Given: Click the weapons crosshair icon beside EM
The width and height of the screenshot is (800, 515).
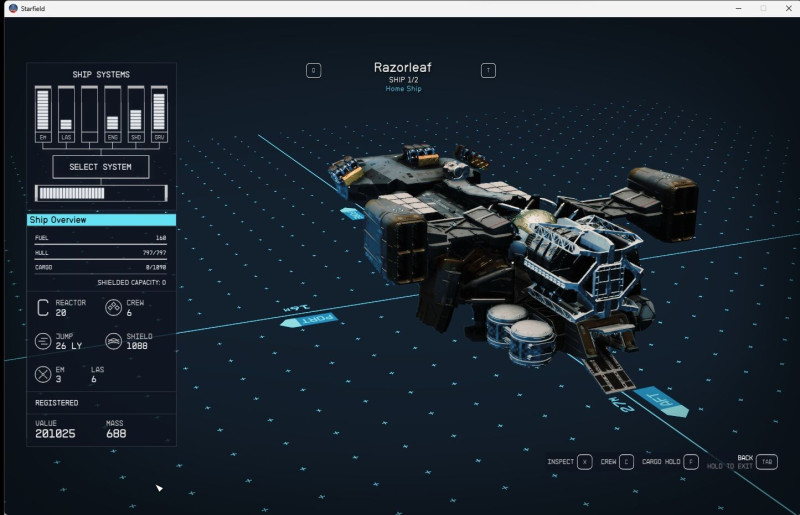Looking at the screenshot, I should (43, 375).
